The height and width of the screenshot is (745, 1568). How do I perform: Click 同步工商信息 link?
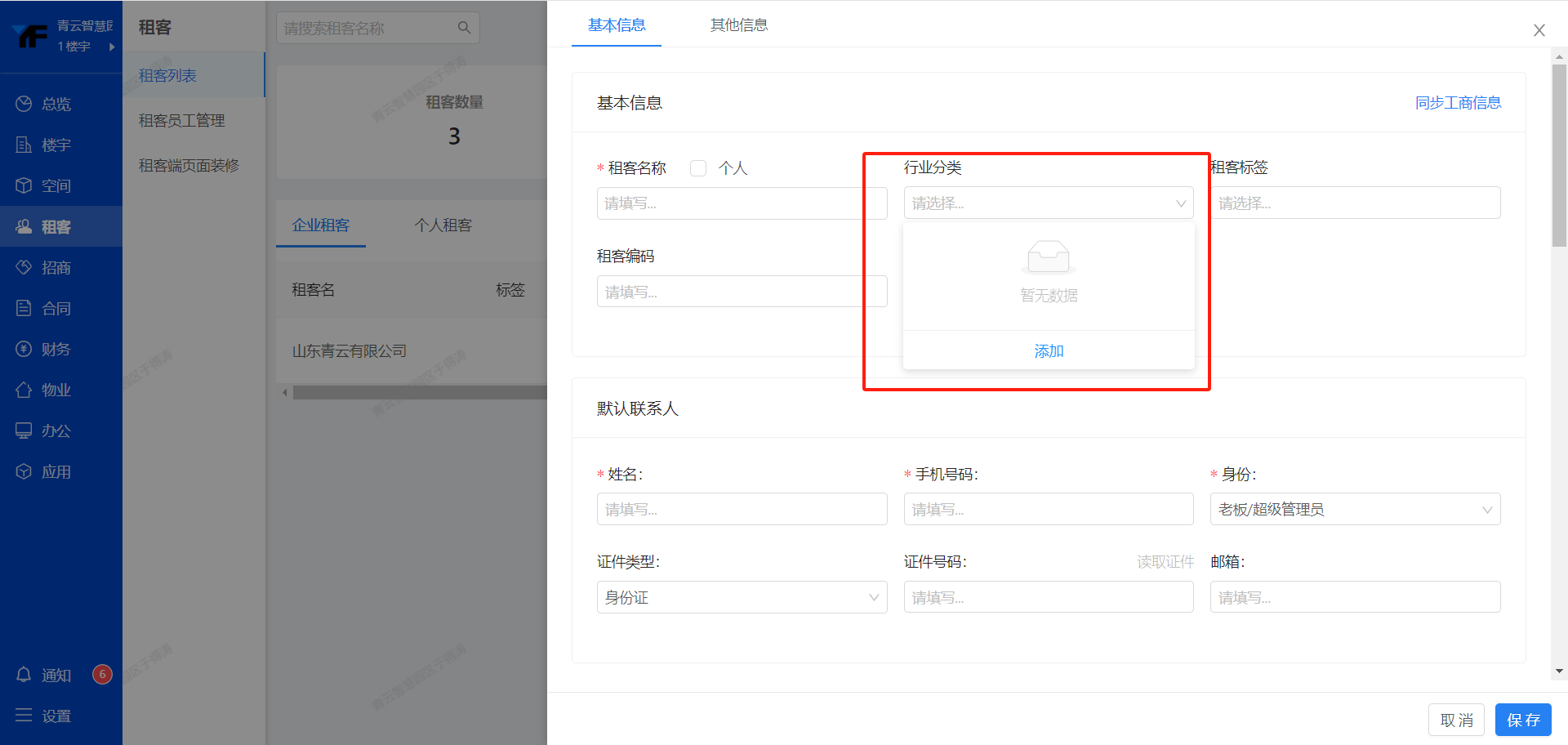[x=1458, y=103]
